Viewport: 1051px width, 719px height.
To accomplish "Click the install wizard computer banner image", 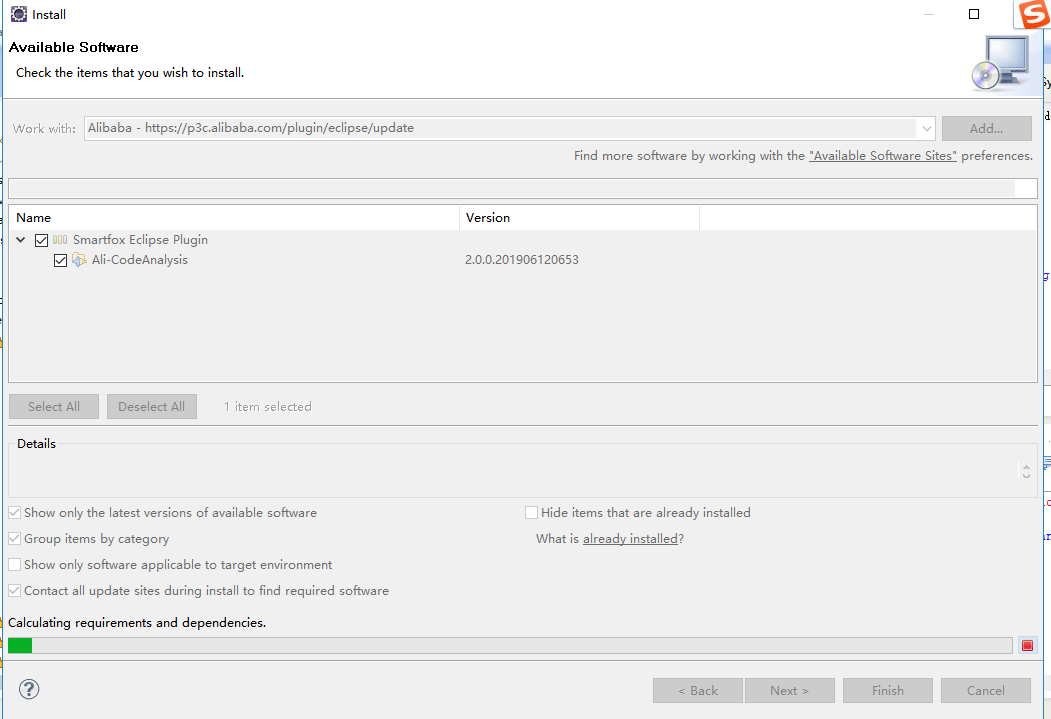I will click(x=1001, y=64).
